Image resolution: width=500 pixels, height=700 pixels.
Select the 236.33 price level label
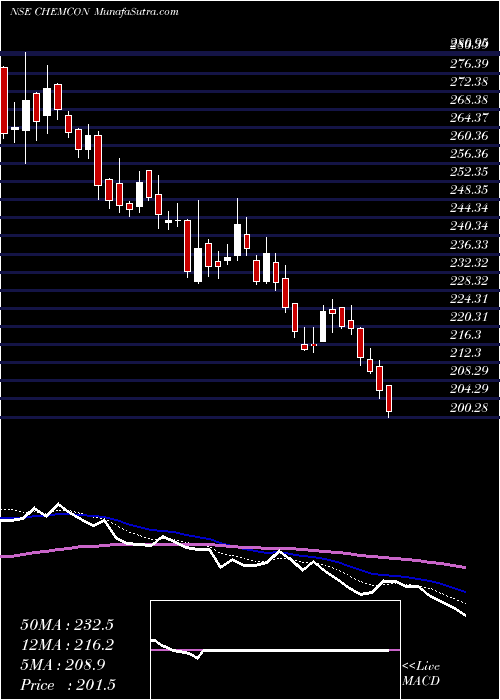point(468,244)
